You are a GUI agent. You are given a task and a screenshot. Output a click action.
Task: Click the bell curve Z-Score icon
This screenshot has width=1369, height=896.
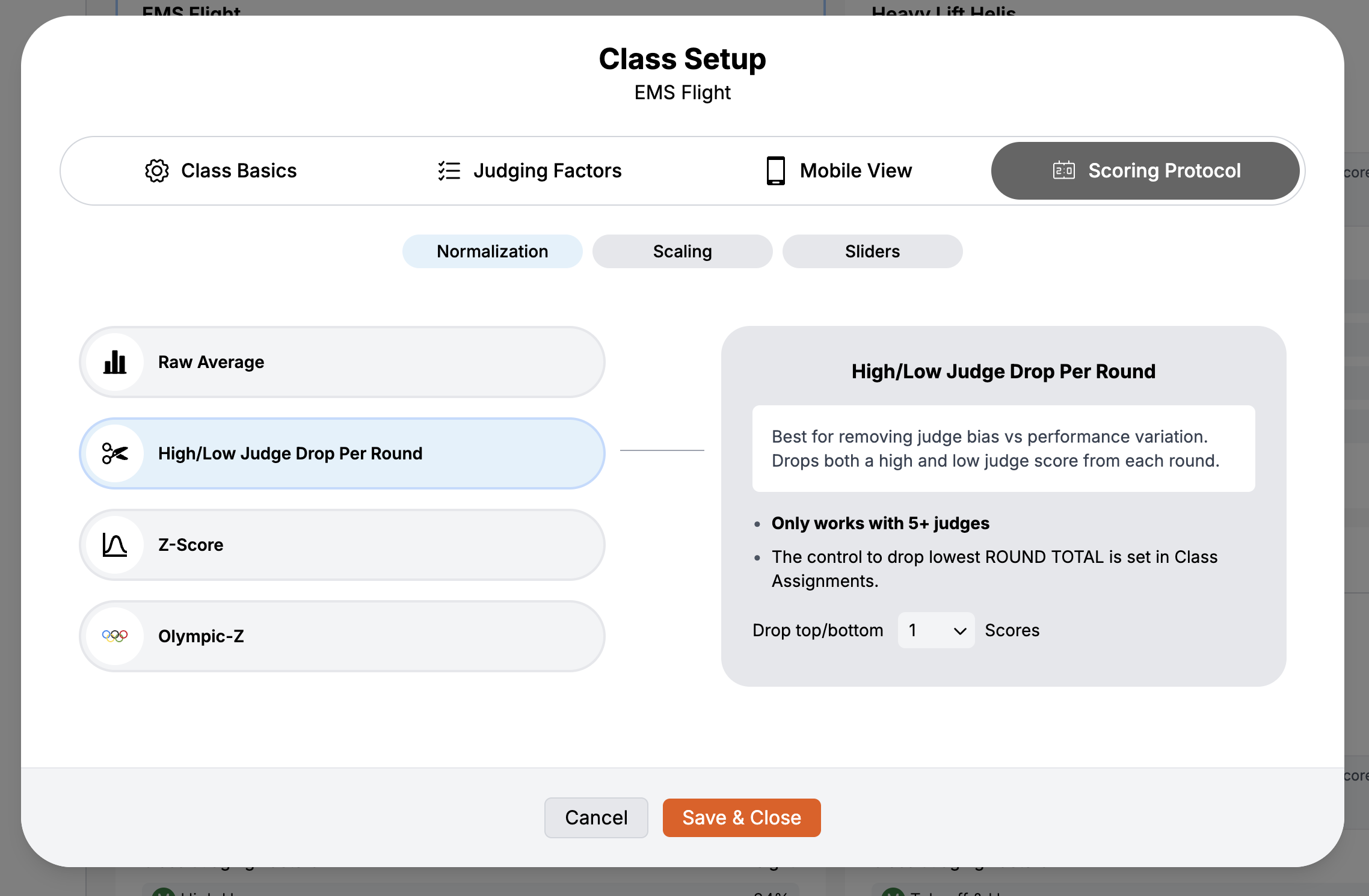click(x=115, y=545)
